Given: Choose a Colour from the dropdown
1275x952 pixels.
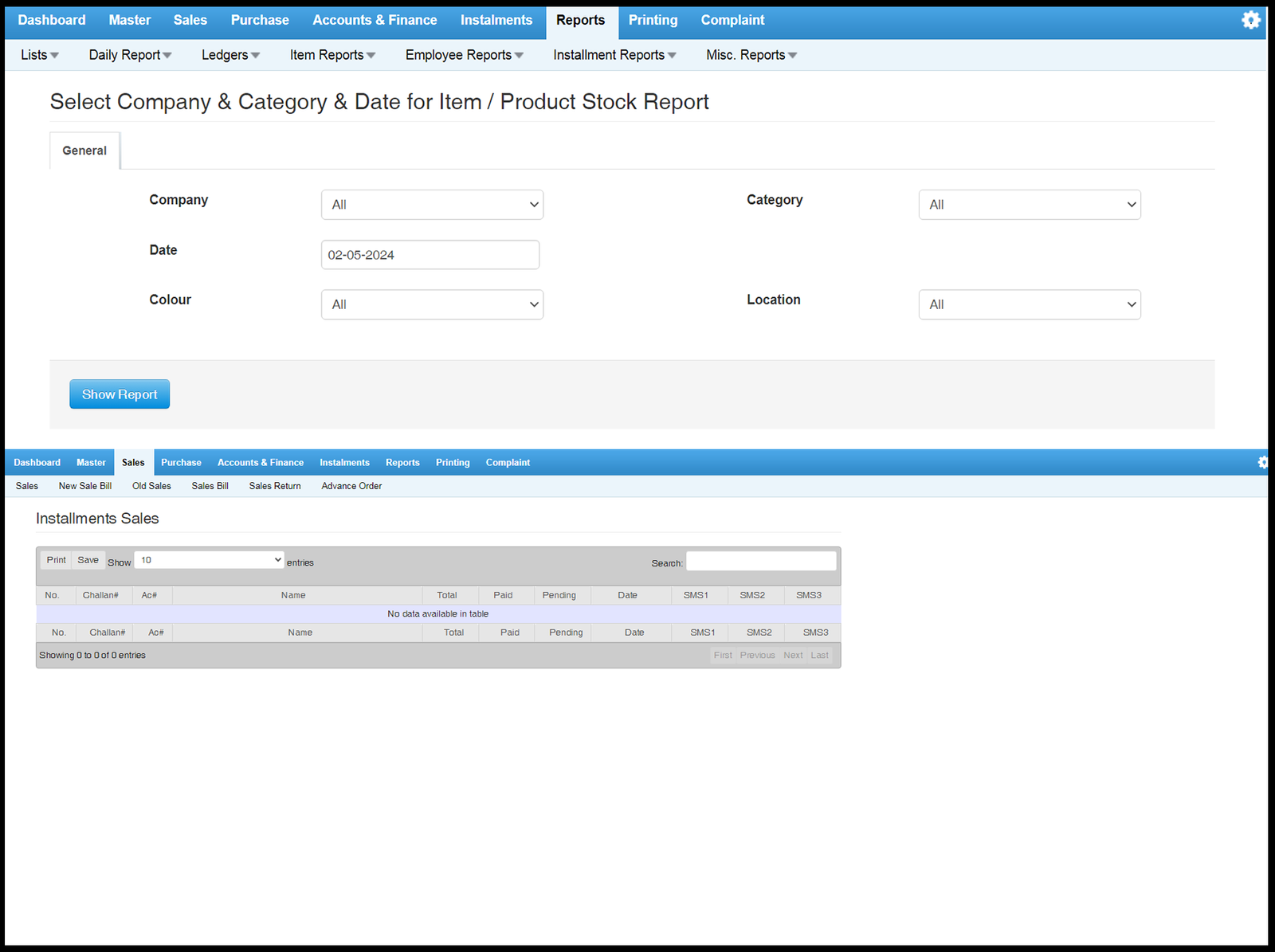Looking at the screenshot, I should (432, 304).
